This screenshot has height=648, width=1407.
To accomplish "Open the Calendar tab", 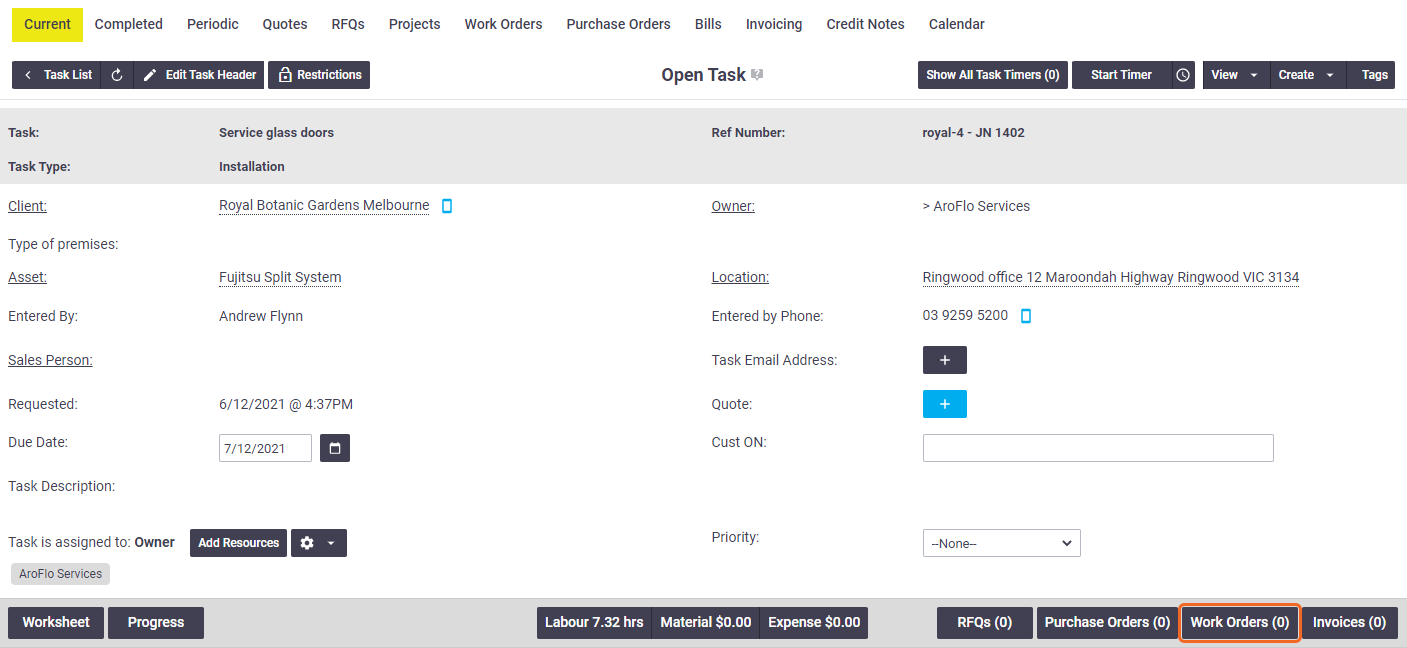I will tap(957, 24).
